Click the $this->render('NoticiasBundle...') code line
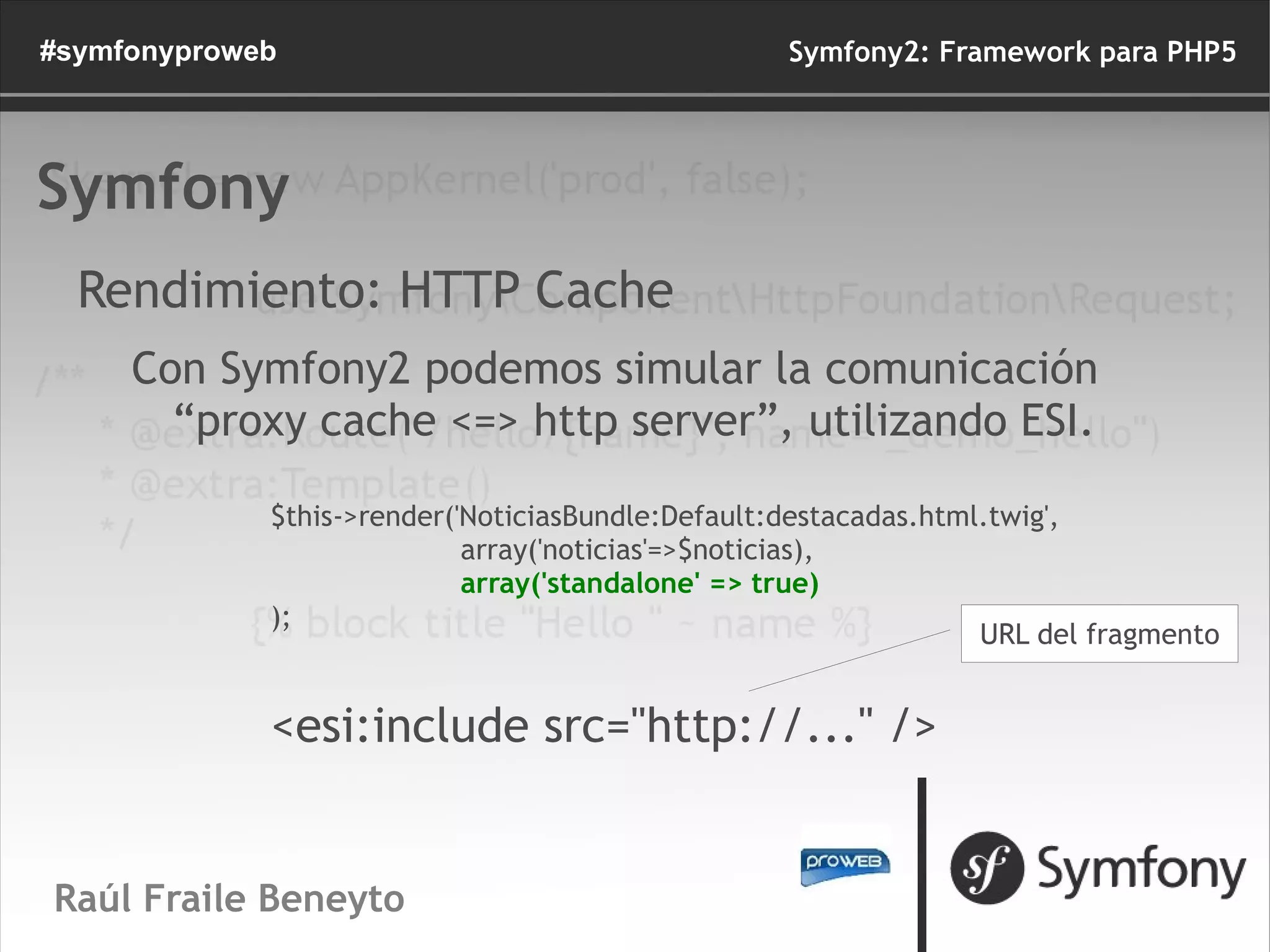This screenshot has height=952, width=1270. click(664, 517)
